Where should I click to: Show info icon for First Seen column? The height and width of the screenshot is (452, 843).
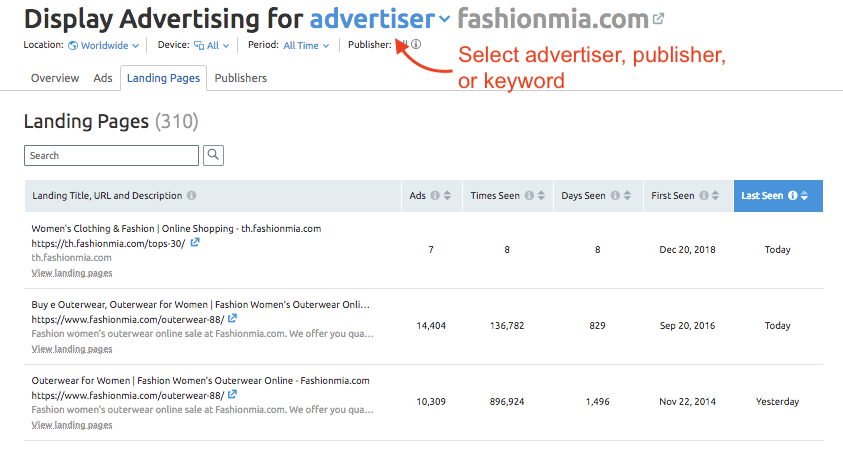coord(704,196)
